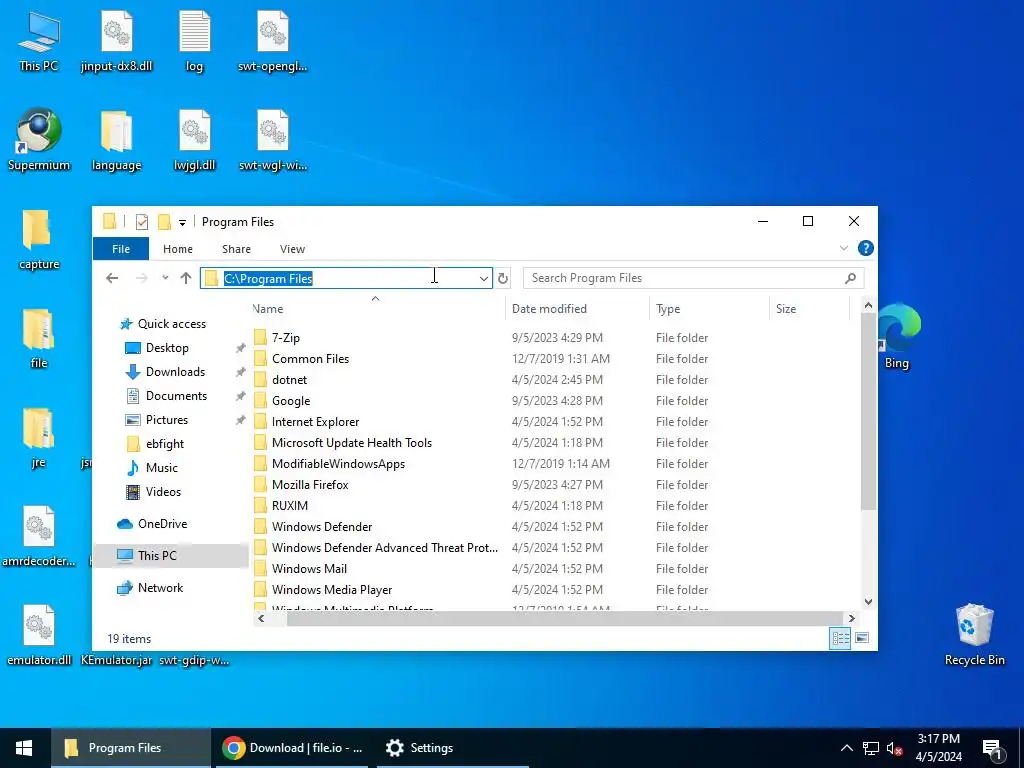
Task: Sort by the Name column header
Action: click(x=377, y=309)
